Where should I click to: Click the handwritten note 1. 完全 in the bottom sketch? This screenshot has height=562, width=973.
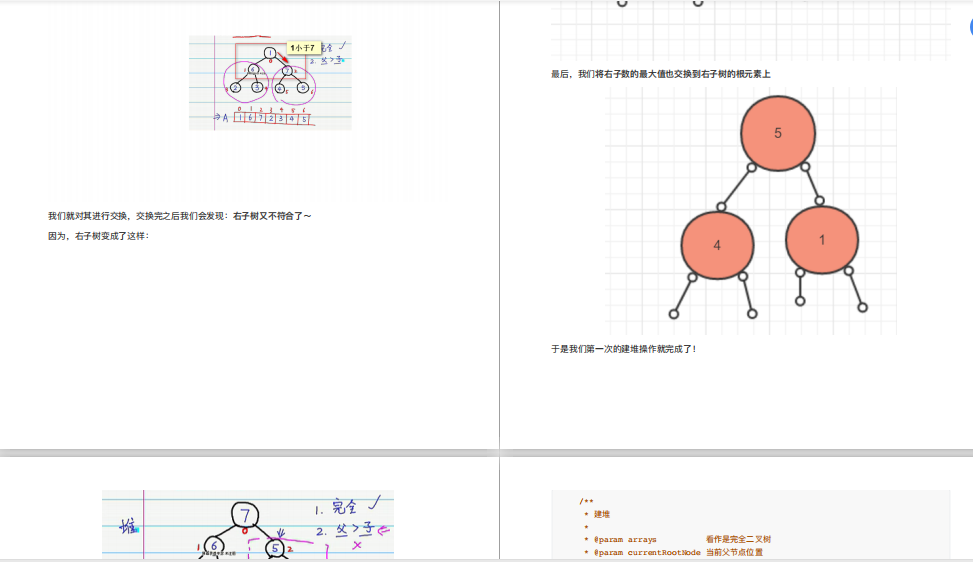(x=346, y=506)
